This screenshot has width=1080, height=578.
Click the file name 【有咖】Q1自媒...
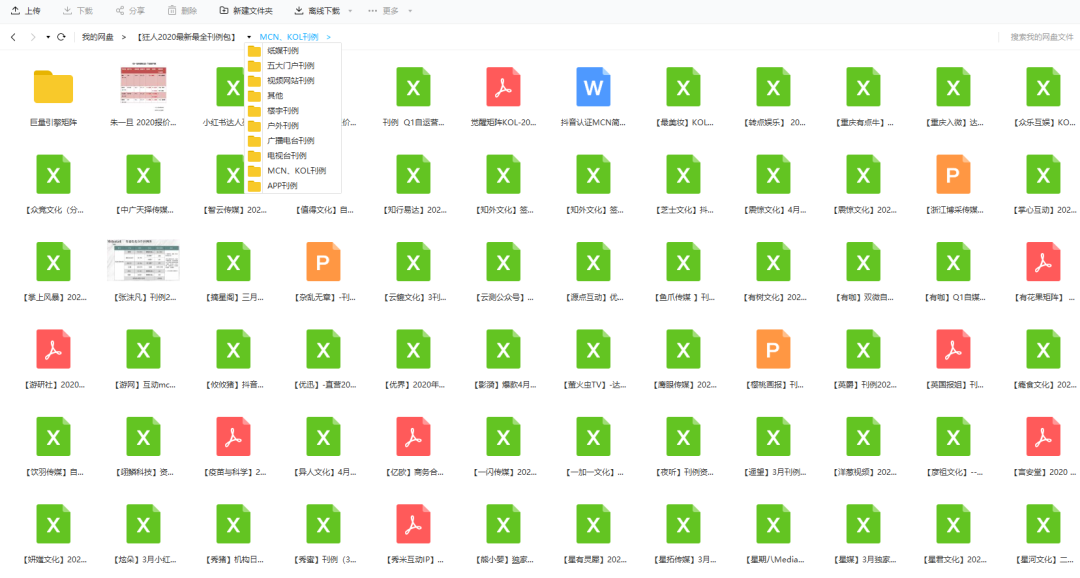[x=954, y=298]
